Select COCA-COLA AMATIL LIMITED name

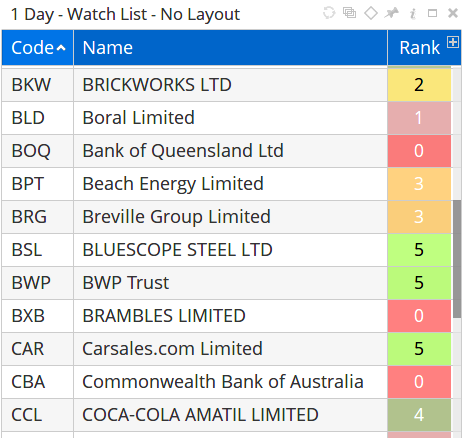click(230, 415)
